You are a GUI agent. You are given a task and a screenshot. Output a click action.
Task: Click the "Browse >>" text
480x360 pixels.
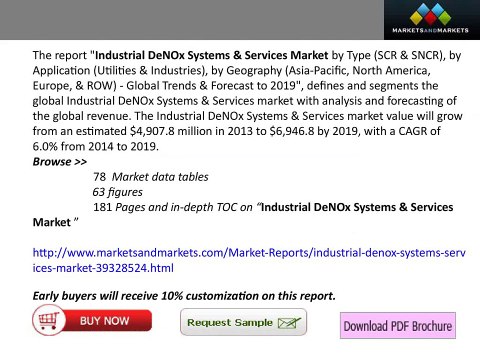[x=60, y=162]
